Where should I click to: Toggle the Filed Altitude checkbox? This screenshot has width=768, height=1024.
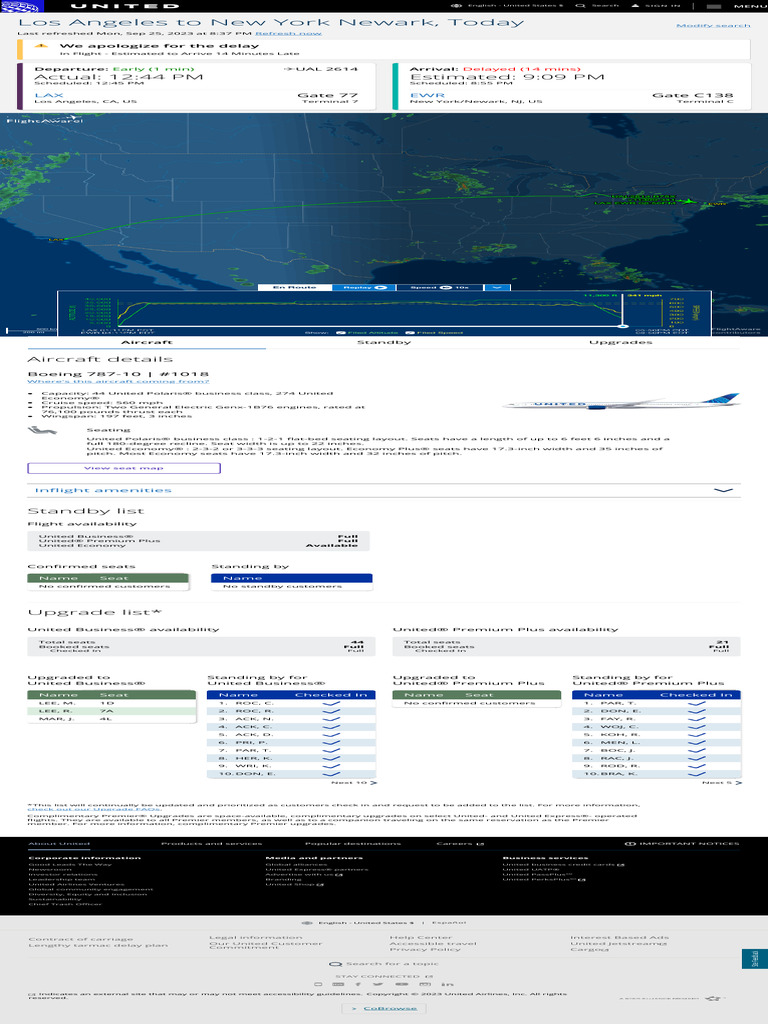coord(340,333)
